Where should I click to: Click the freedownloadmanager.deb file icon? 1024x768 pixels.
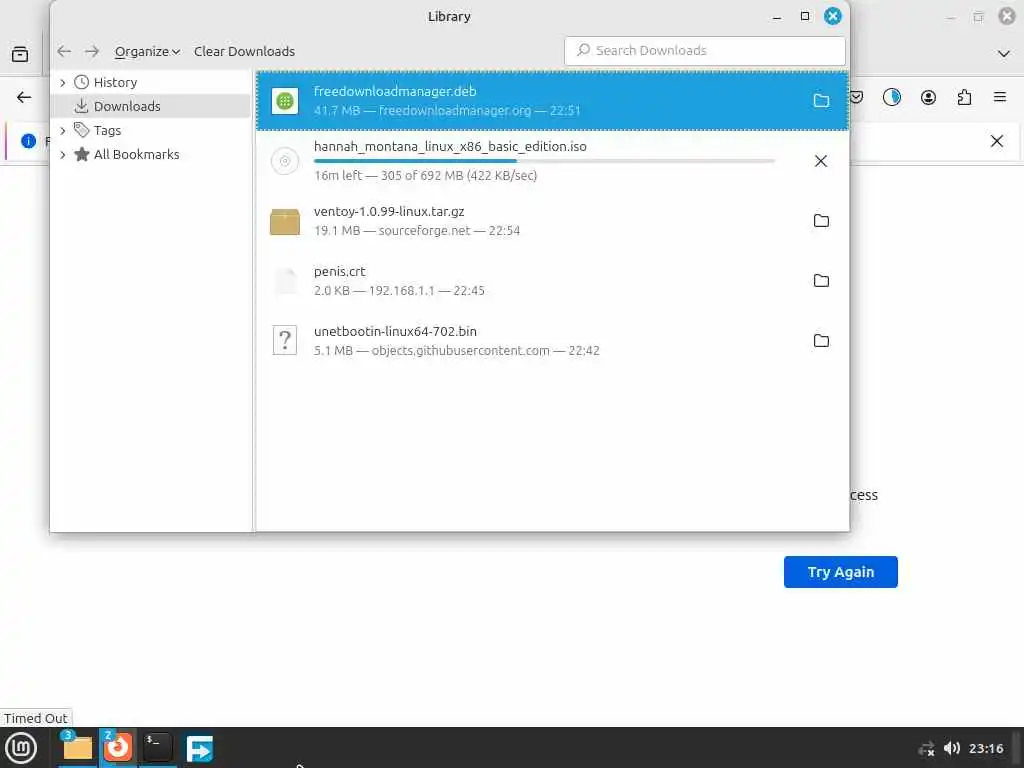point(285,101)
